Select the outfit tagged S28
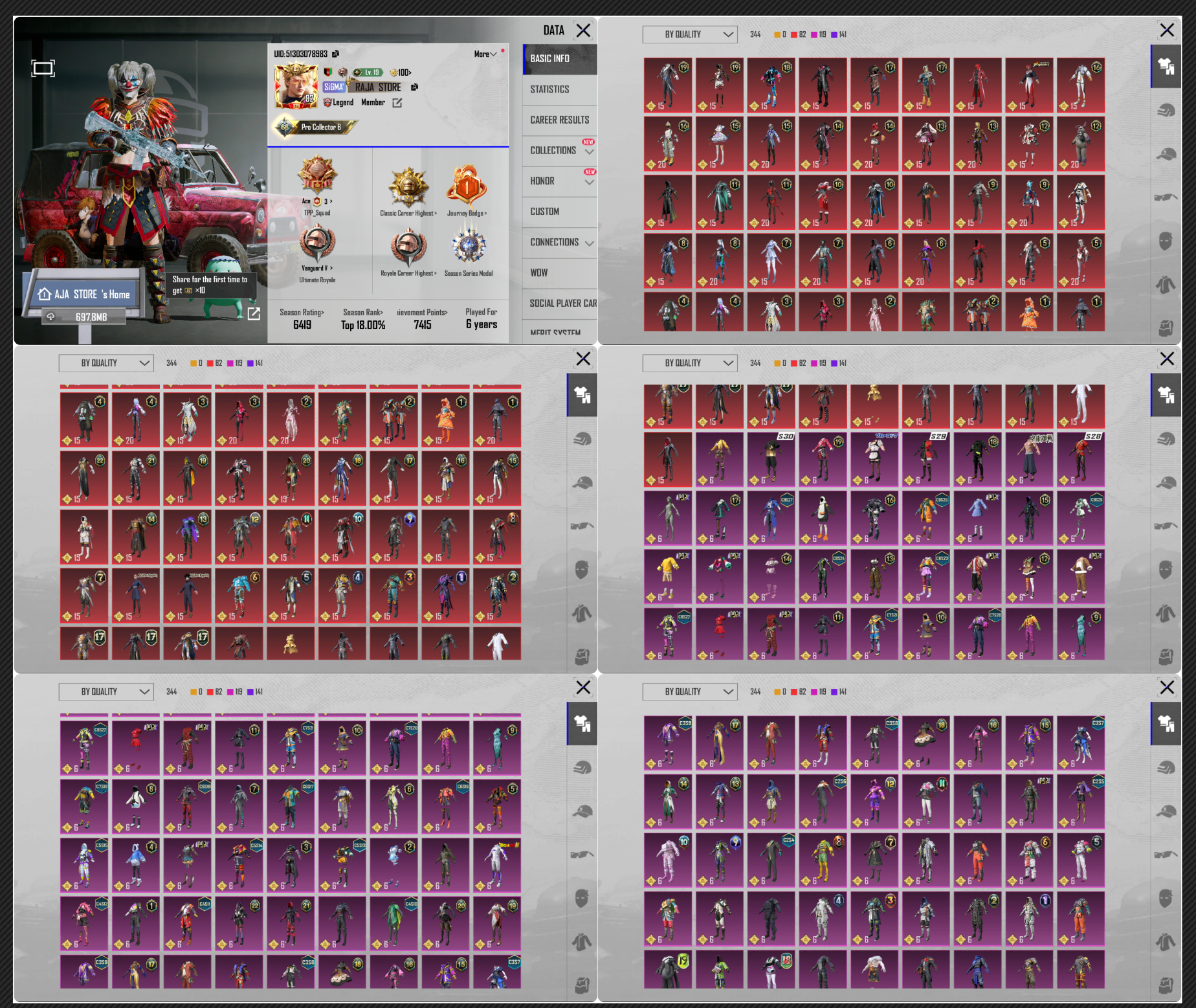 pos(1081,460)
